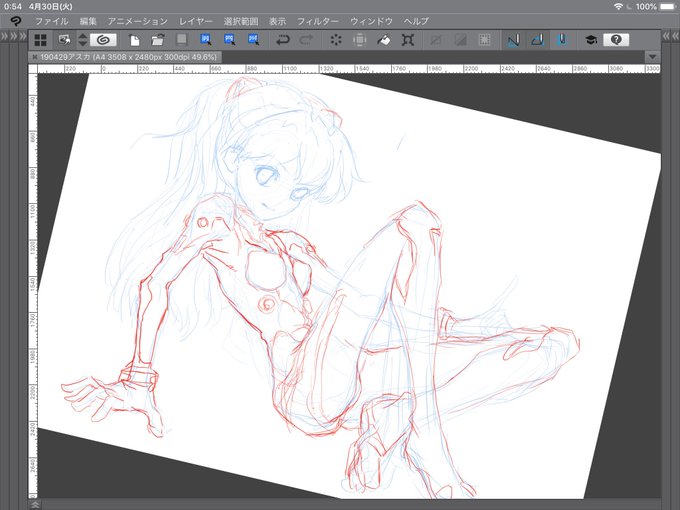Click the quick share image icon
Image resolution: width=680 pixels, height=510 pixels.
64,40
